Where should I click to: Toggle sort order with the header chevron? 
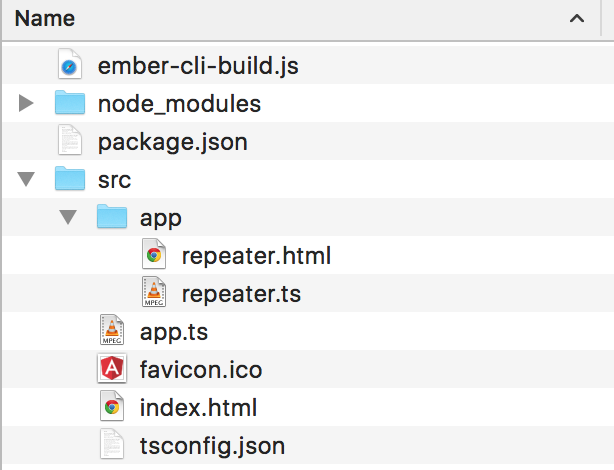pyautogui.click(x=577, y=19)
